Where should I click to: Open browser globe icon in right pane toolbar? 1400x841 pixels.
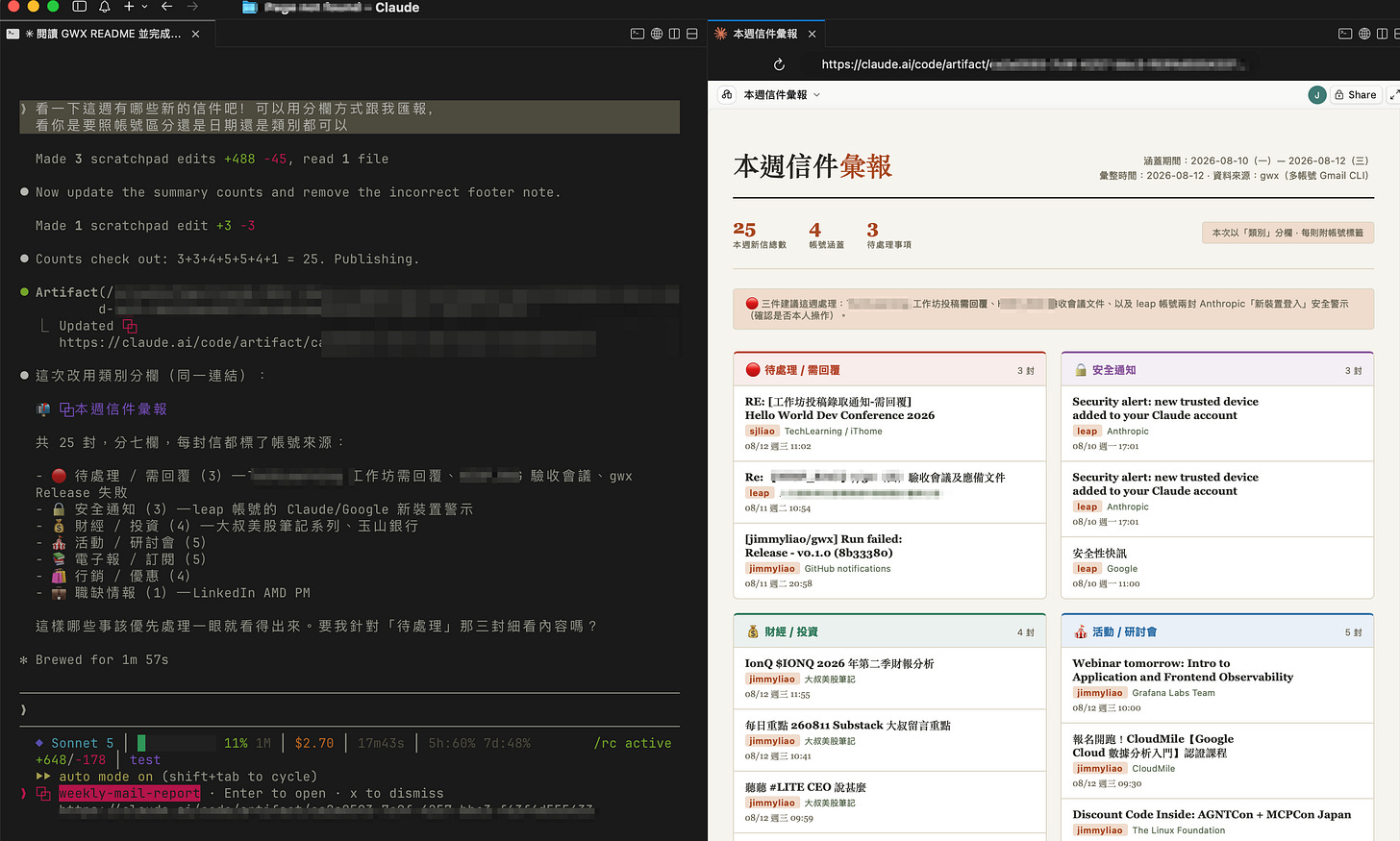(x=1364, y=34)
